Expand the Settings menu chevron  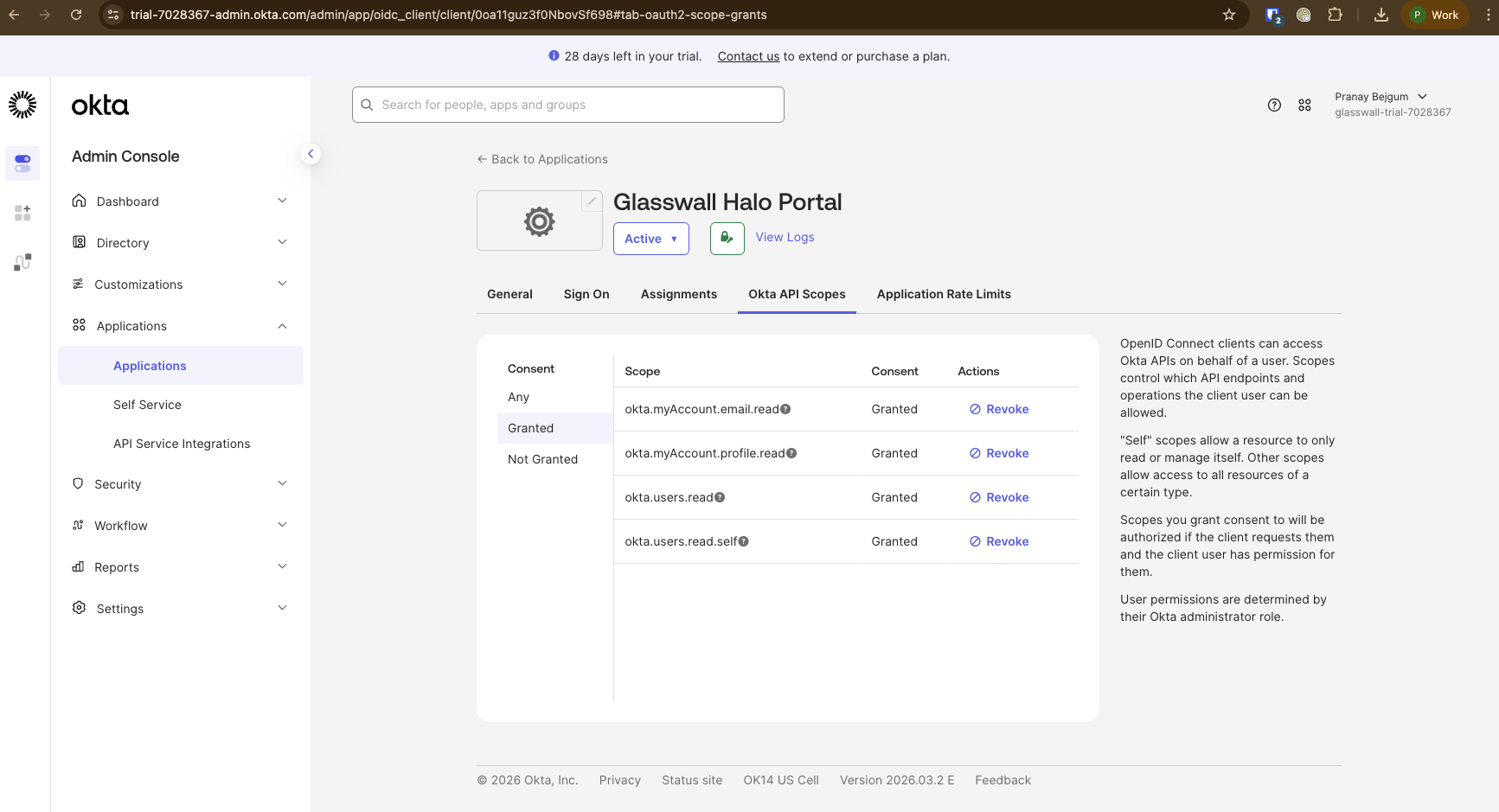click(x=282, y=608)
